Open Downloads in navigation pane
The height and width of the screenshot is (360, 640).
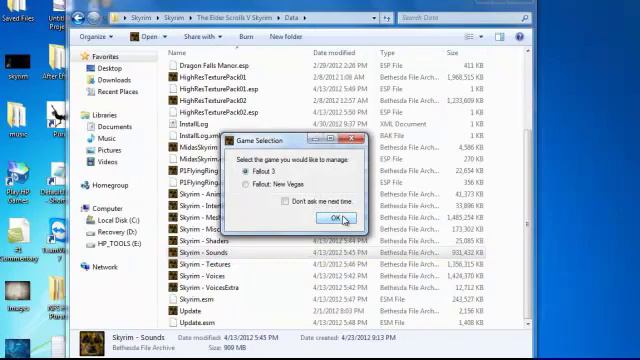(x=114, y=80)
